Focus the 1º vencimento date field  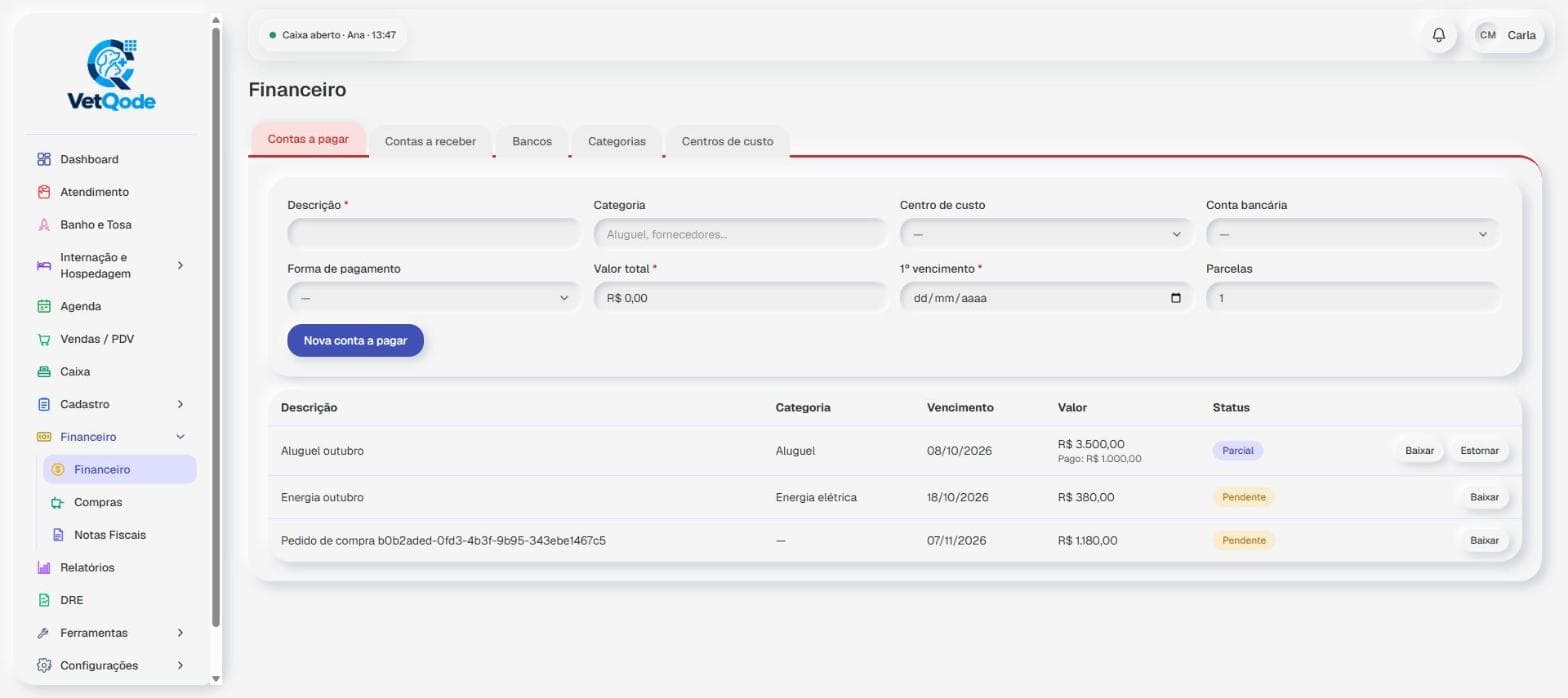pyautogui.click(x=1046, y=298)
